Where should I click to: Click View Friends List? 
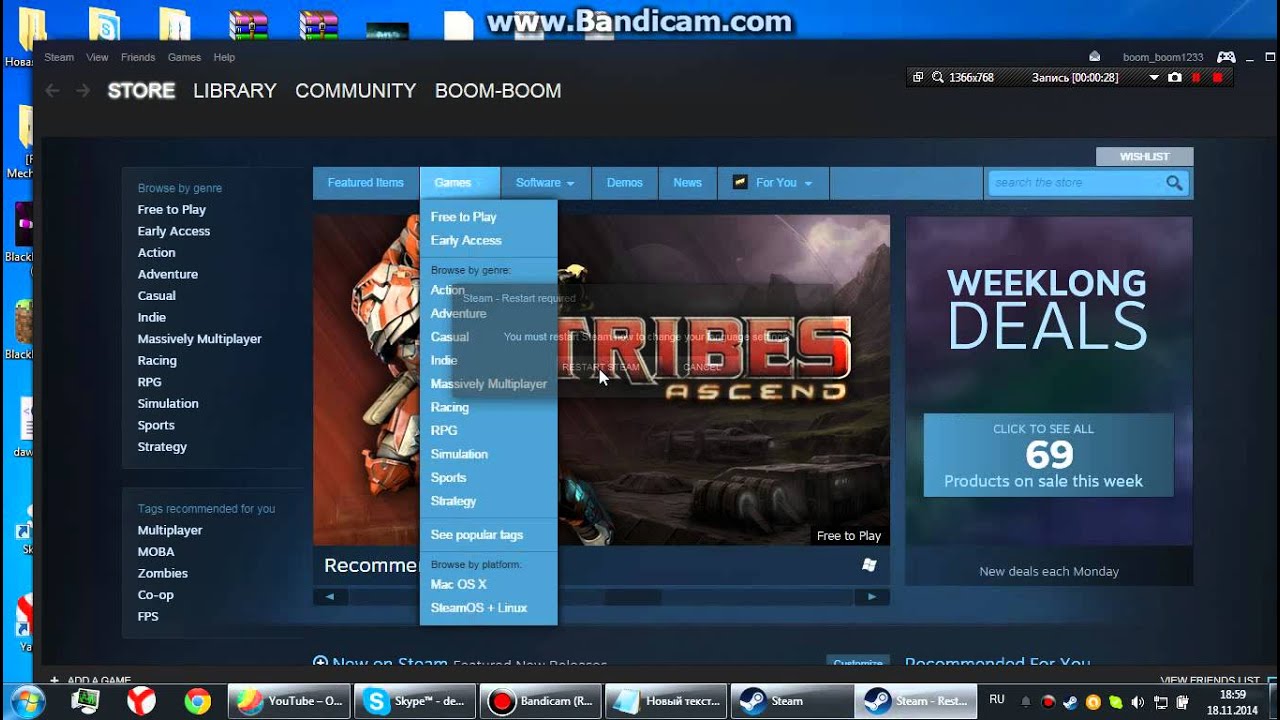1210,681
